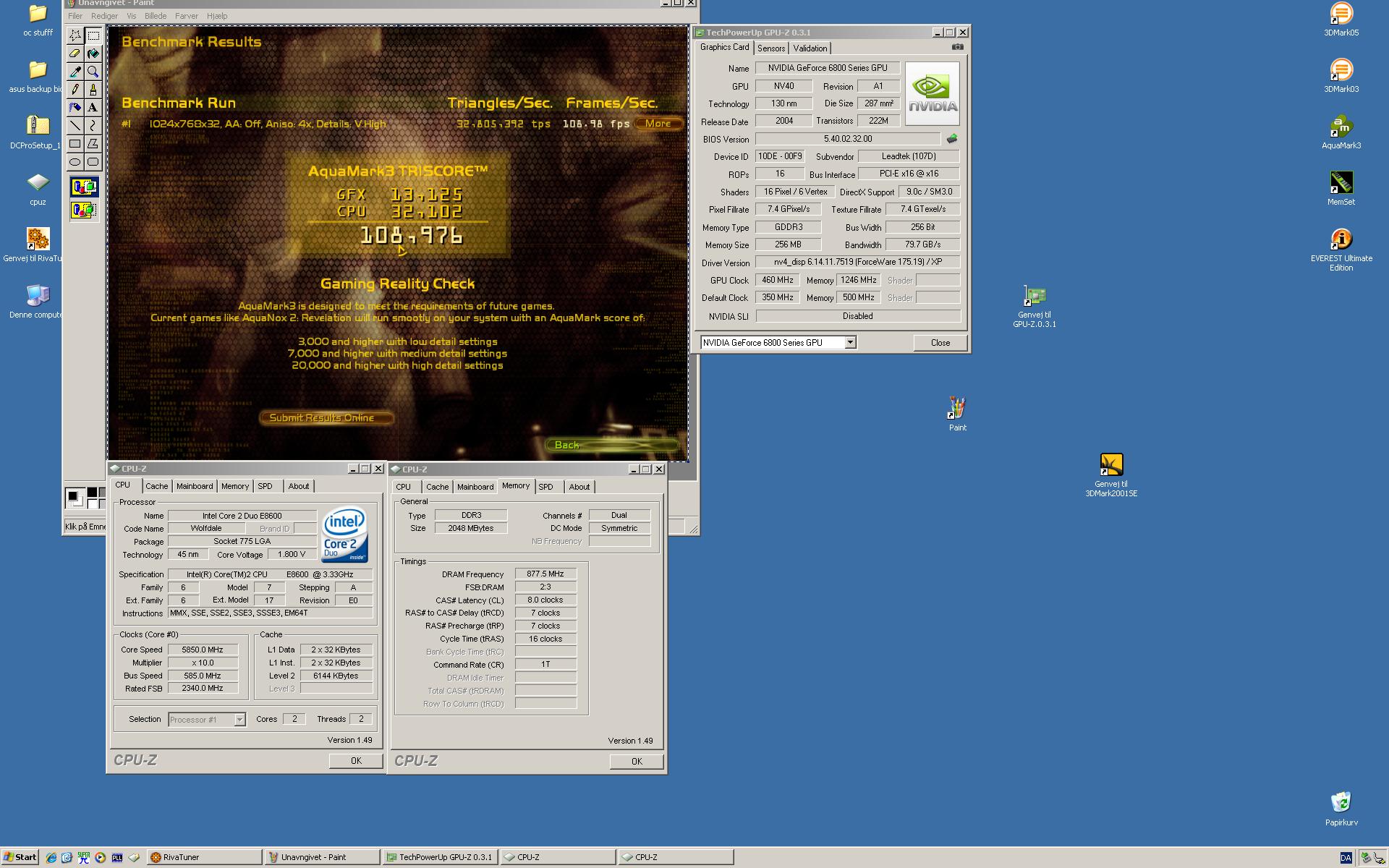The width and height of the screenshot is (1389, 868).
Task: Click OK in right CPU-Z Memory window
Action: coord(637,761)
